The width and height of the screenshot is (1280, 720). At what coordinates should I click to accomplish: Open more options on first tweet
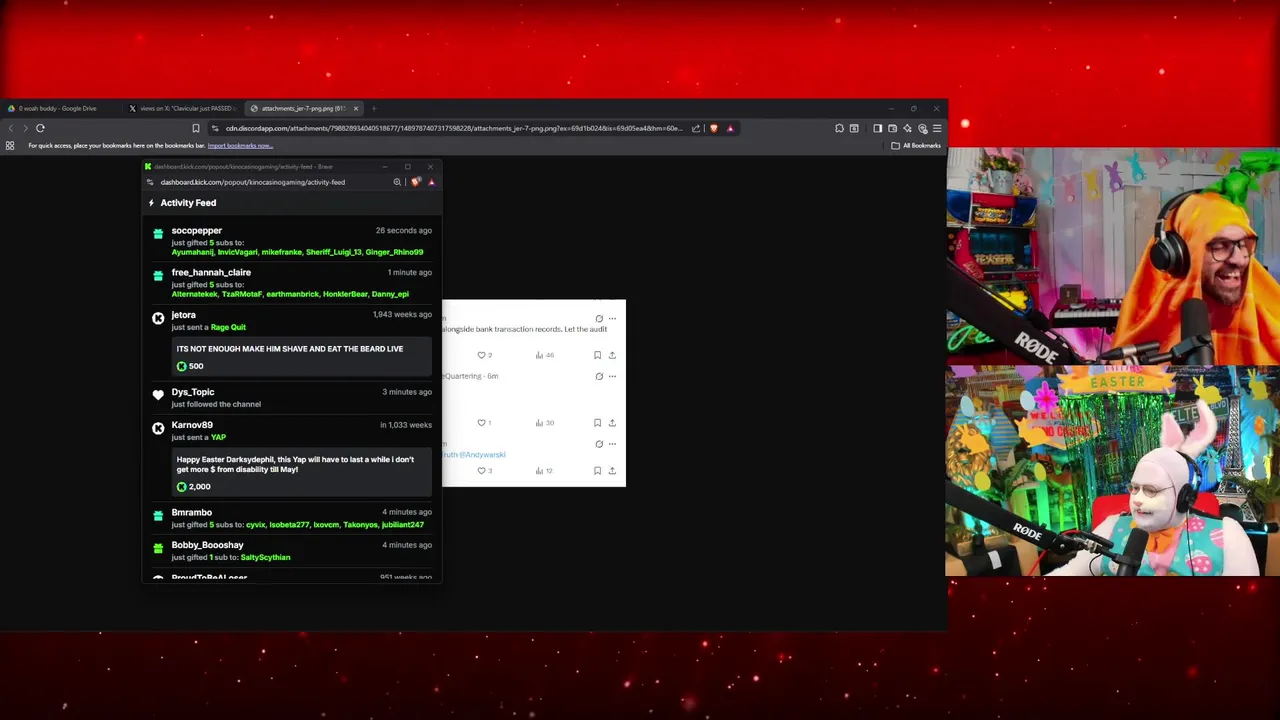pos(612,319)
